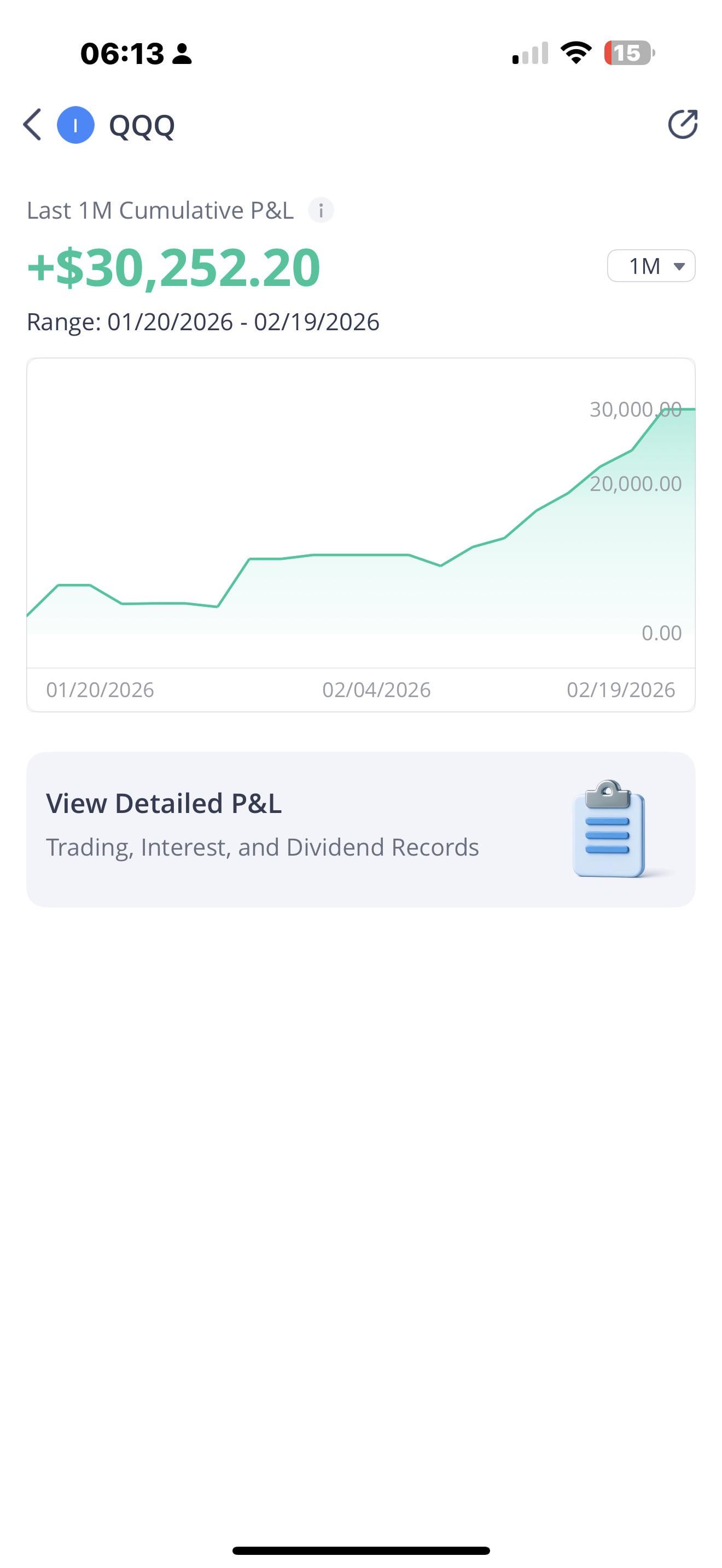Tap the back chevron arrow
This screenshot has height=1568, width=722.
[33, 125]
